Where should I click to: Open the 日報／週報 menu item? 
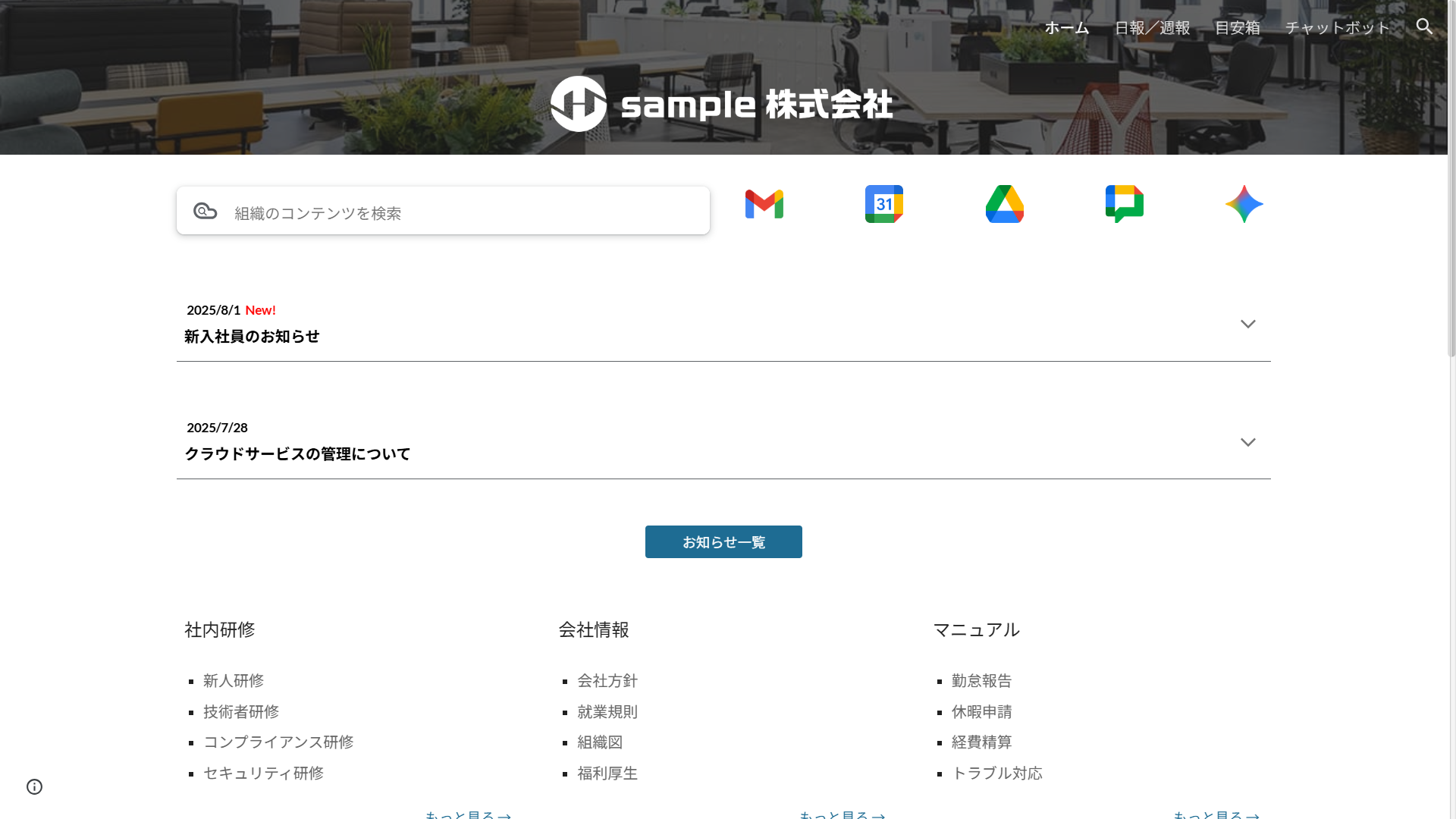point(1152,28)
